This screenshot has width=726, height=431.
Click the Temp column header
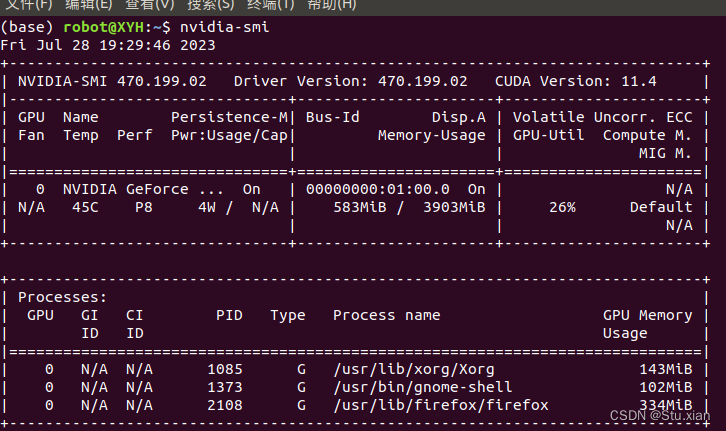point(81,136)
